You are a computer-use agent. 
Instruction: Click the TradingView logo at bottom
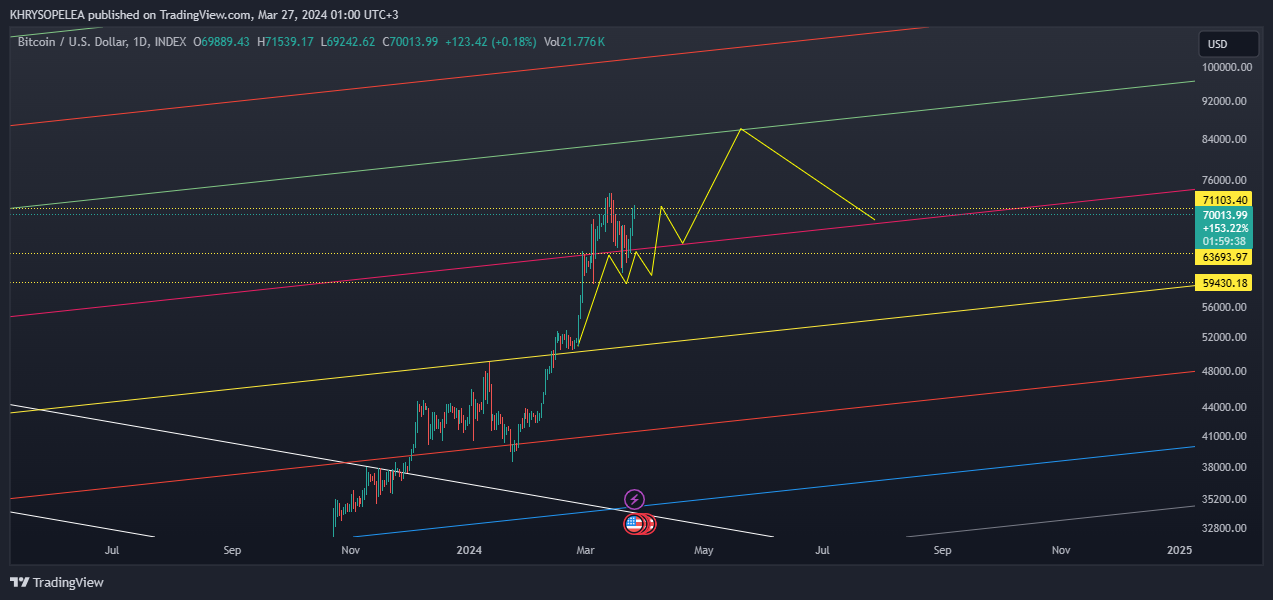coord(57,582)
